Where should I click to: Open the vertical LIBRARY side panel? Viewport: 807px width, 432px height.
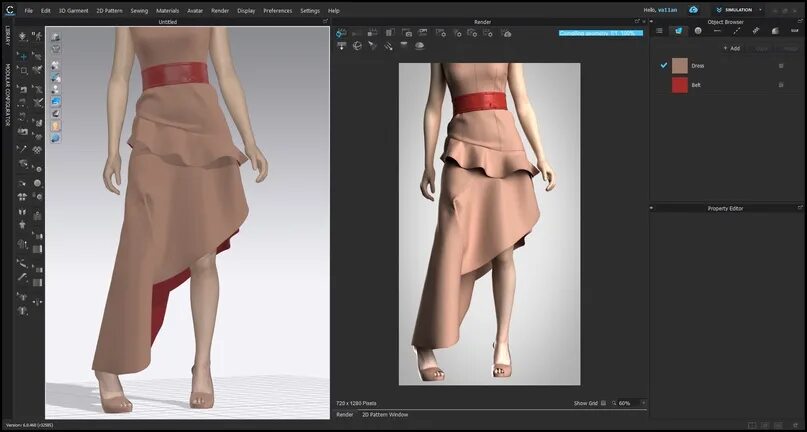[x=8, y=37]
